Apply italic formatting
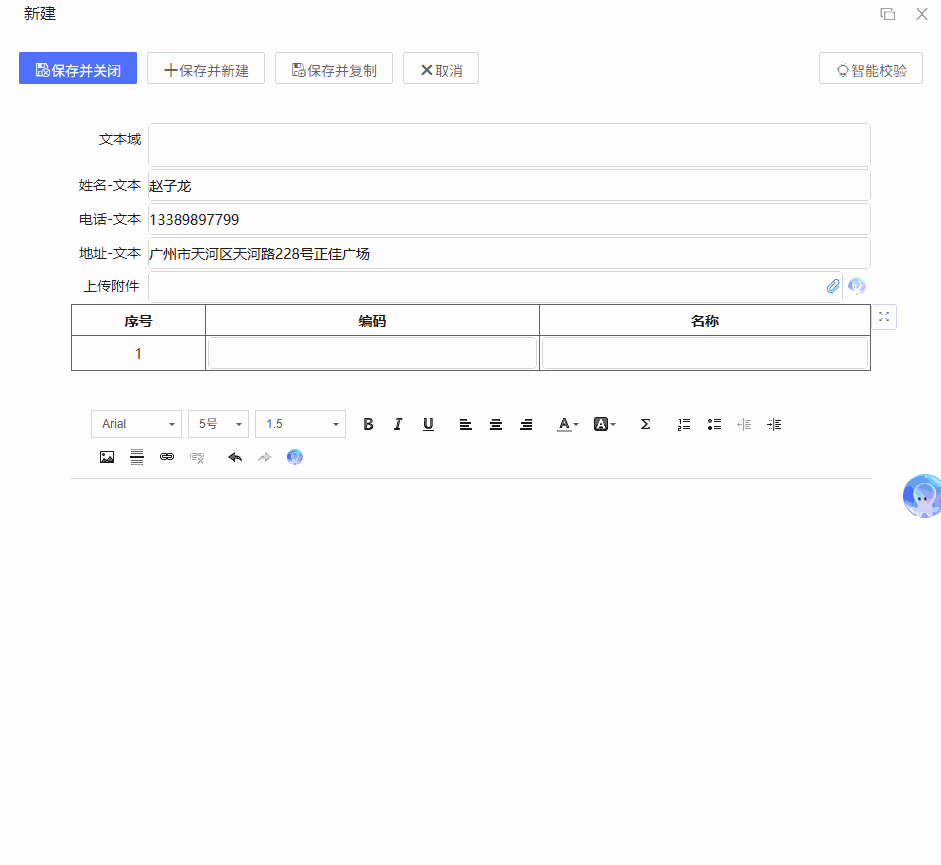The height and width of the screenshot is (865, 941). (398, 424)
